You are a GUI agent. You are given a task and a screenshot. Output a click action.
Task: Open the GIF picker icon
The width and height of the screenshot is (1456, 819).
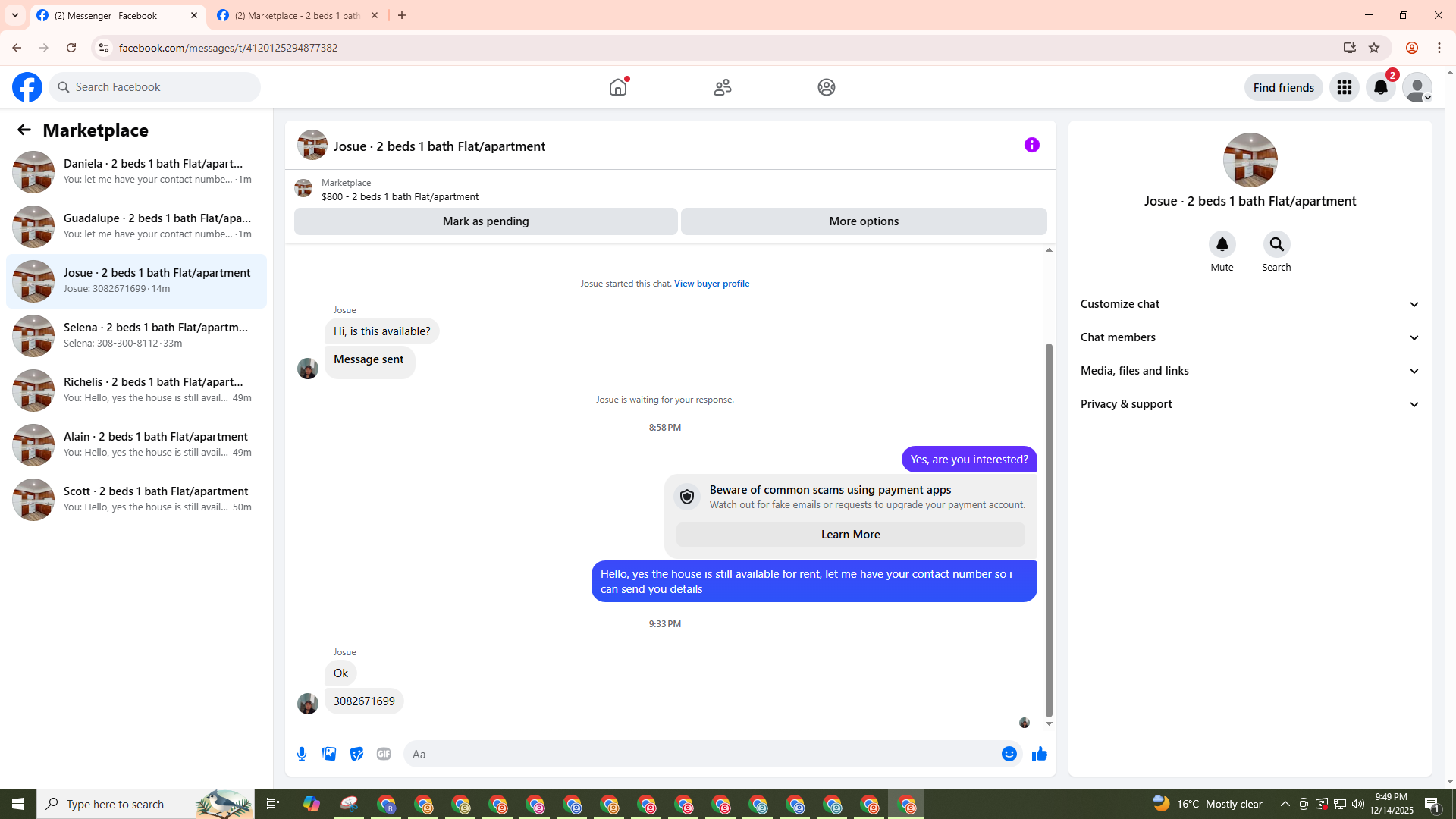[x=384, y=754]
